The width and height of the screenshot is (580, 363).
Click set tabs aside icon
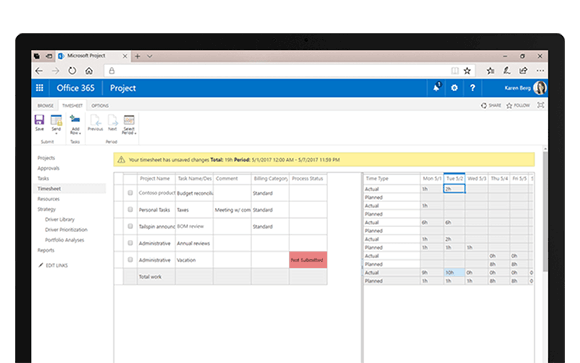[x=49, y=56]
